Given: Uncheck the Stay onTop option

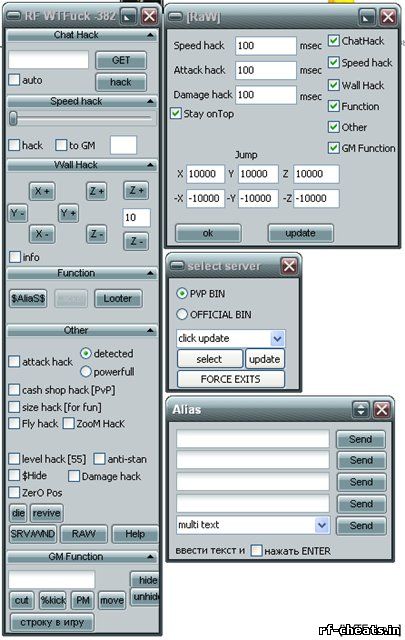Looking at the screenshot, I should (x=176, y=113).
